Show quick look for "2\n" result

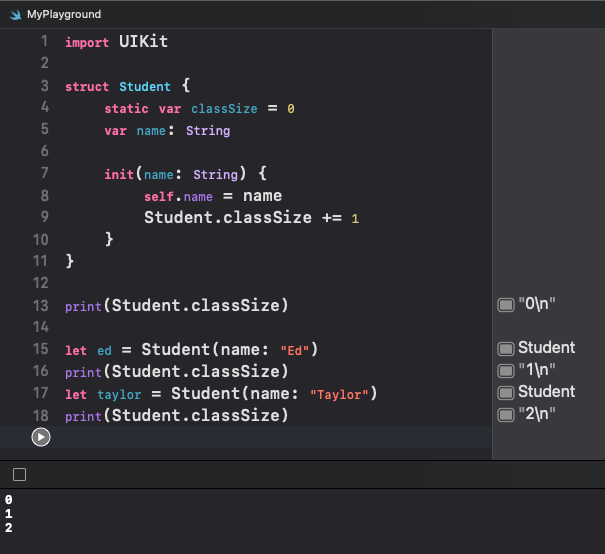[x=506, y=415]
